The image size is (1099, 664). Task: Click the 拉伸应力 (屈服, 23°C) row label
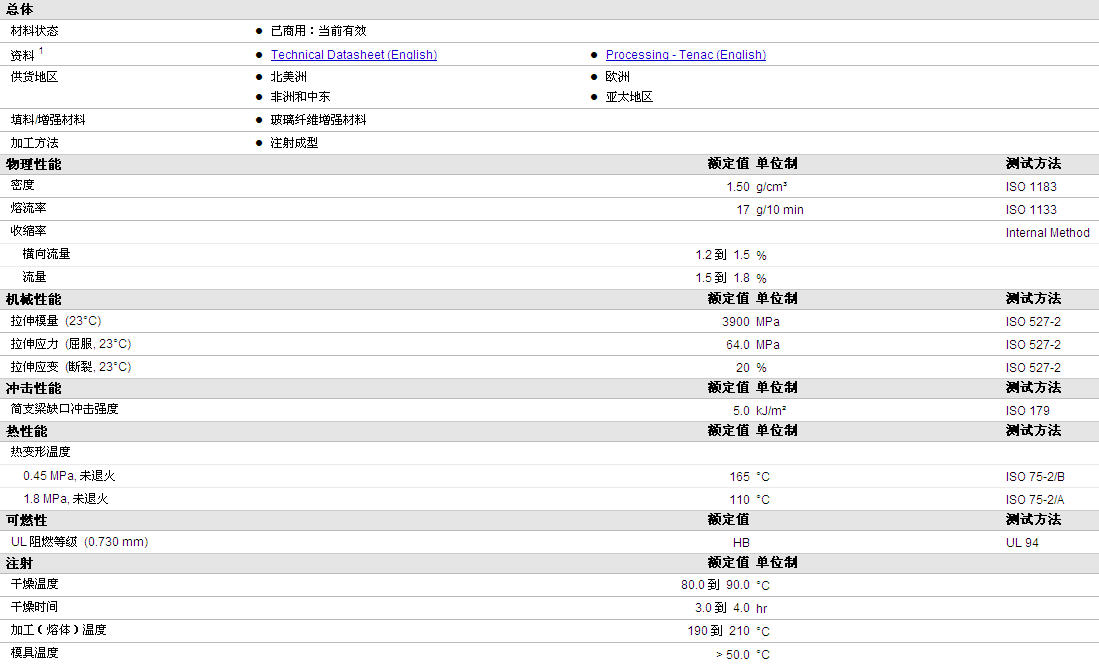click(x=71, y=344)
